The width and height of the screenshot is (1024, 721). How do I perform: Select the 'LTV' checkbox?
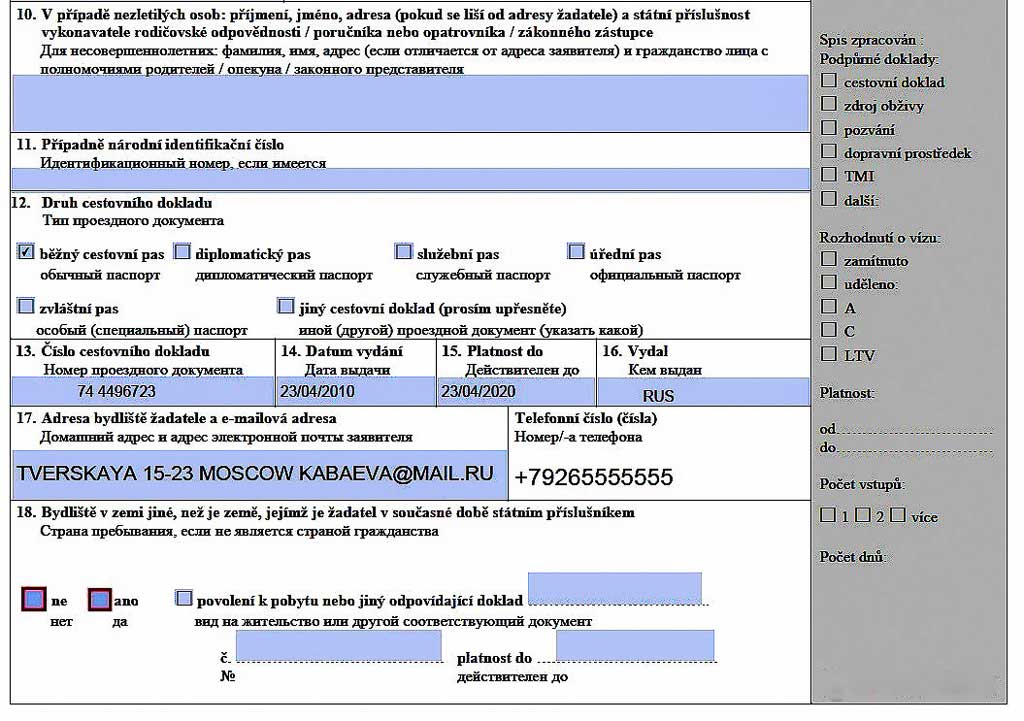click(829, 353)
